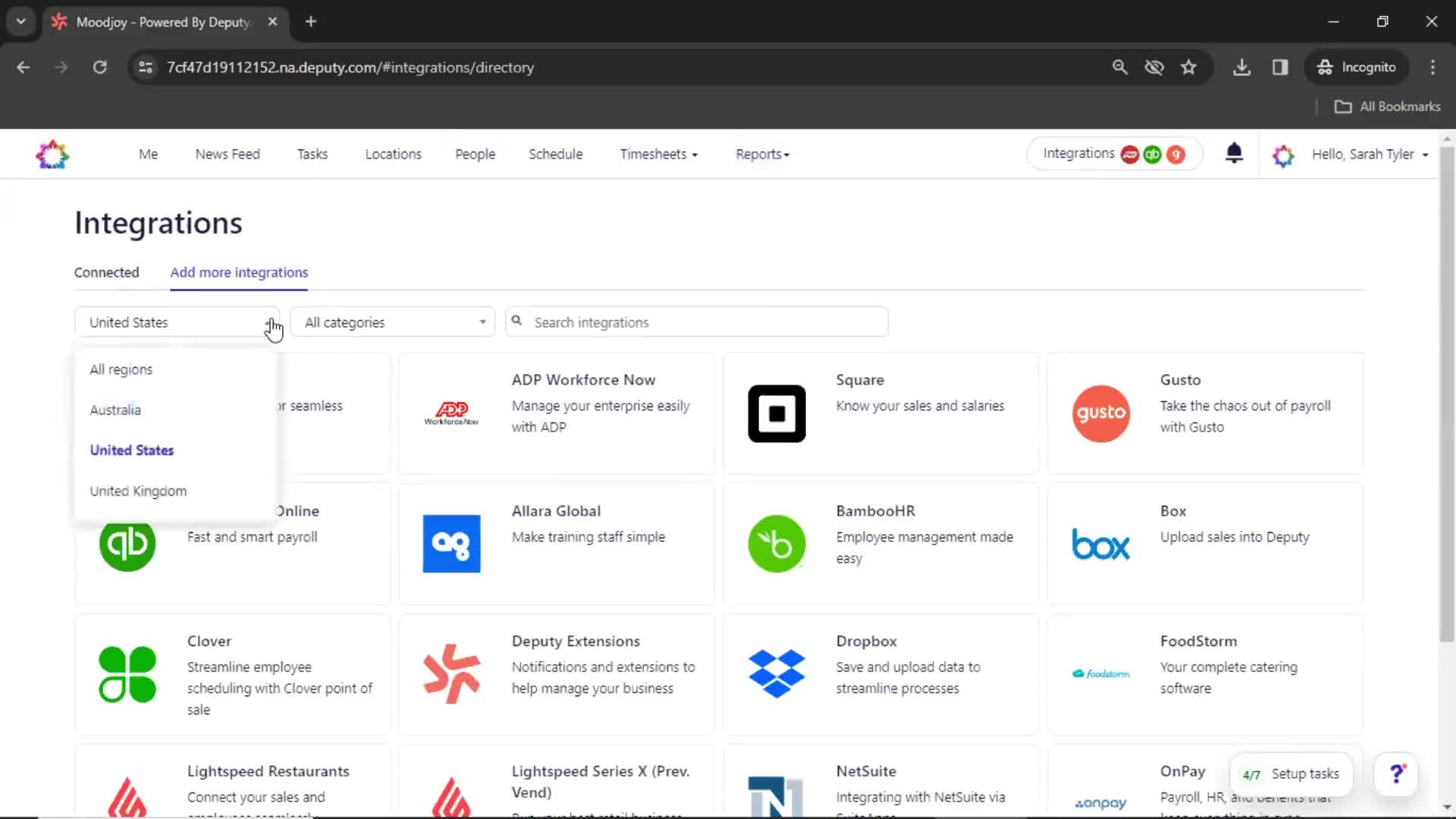Select the United States region option
This screenshot has width=1456, height=819.
pyautogui.click(x=131, y=450)
